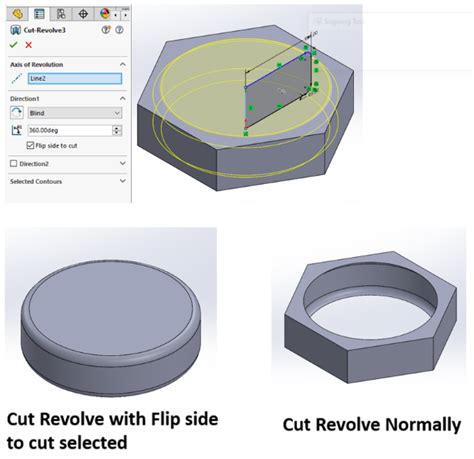Click the right tab scroll arrow
The height and width of the screenshot is (459, 474).
pos(125,15)
